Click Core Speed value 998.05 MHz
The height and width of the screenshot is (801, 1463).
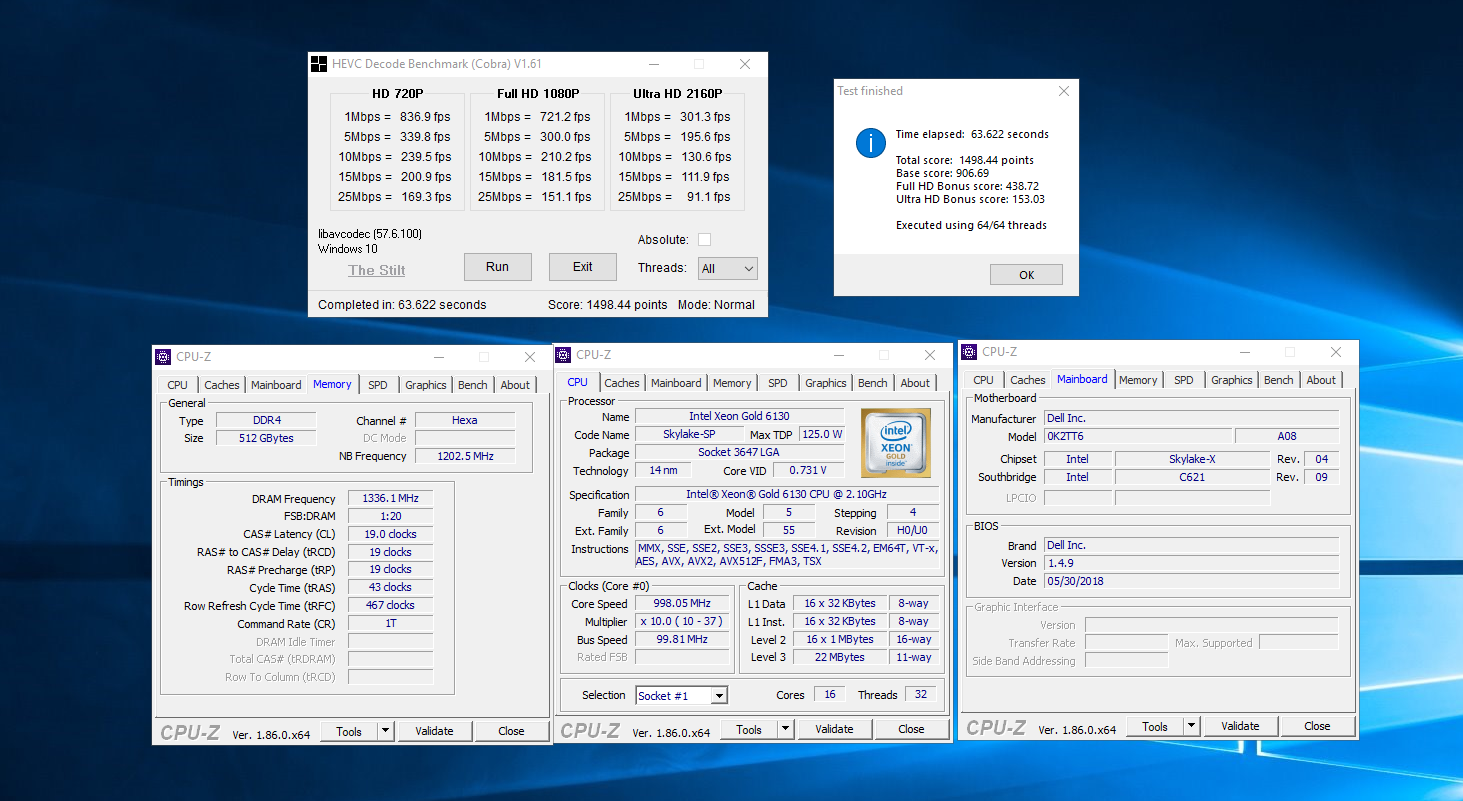pyautogui.click(x=683, y=604)
